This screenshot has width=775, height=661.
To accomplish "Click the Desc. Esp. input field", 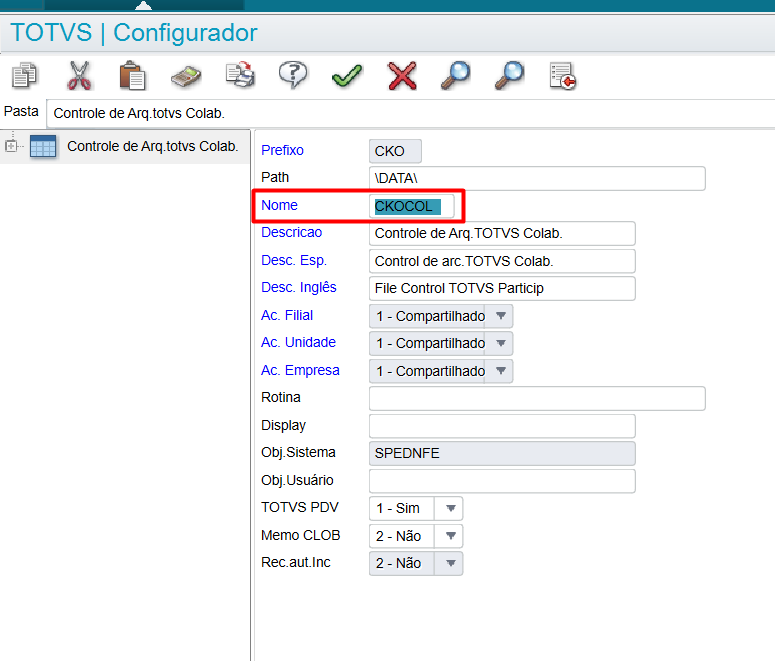I will [x=502, y=261].
